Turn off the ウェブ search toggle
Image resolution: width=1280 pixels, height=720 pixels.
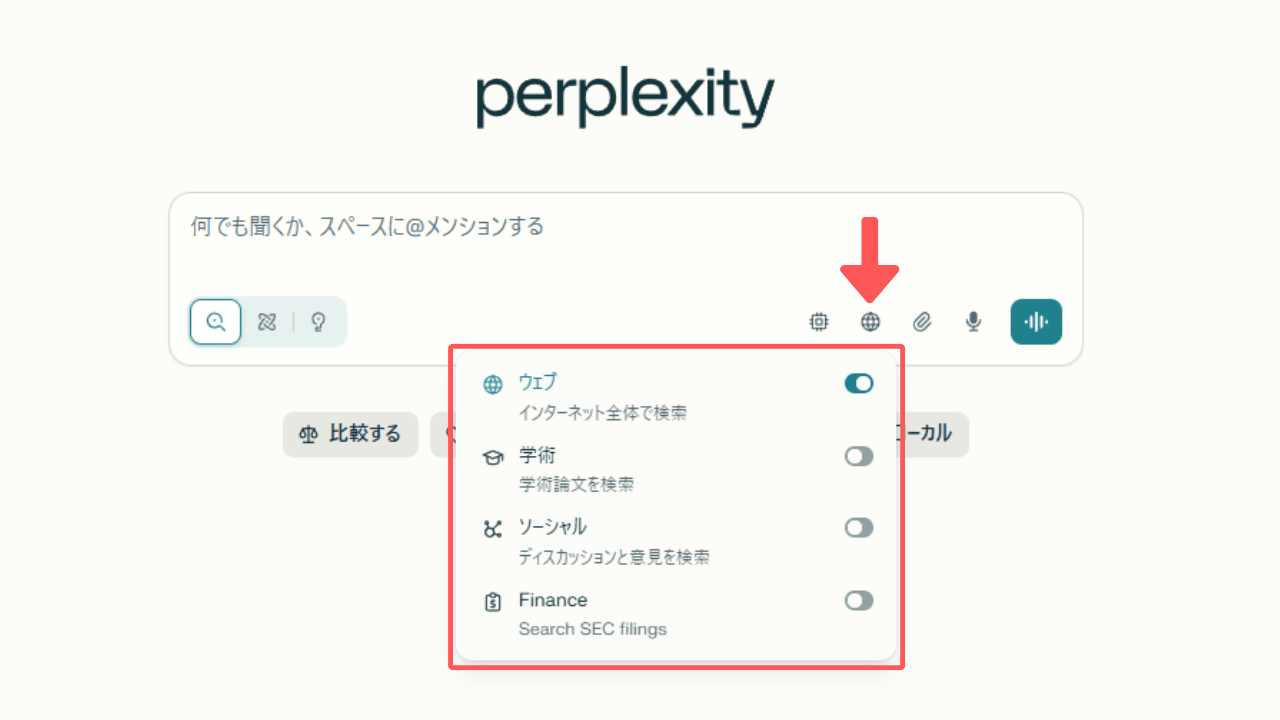(859, 383)
